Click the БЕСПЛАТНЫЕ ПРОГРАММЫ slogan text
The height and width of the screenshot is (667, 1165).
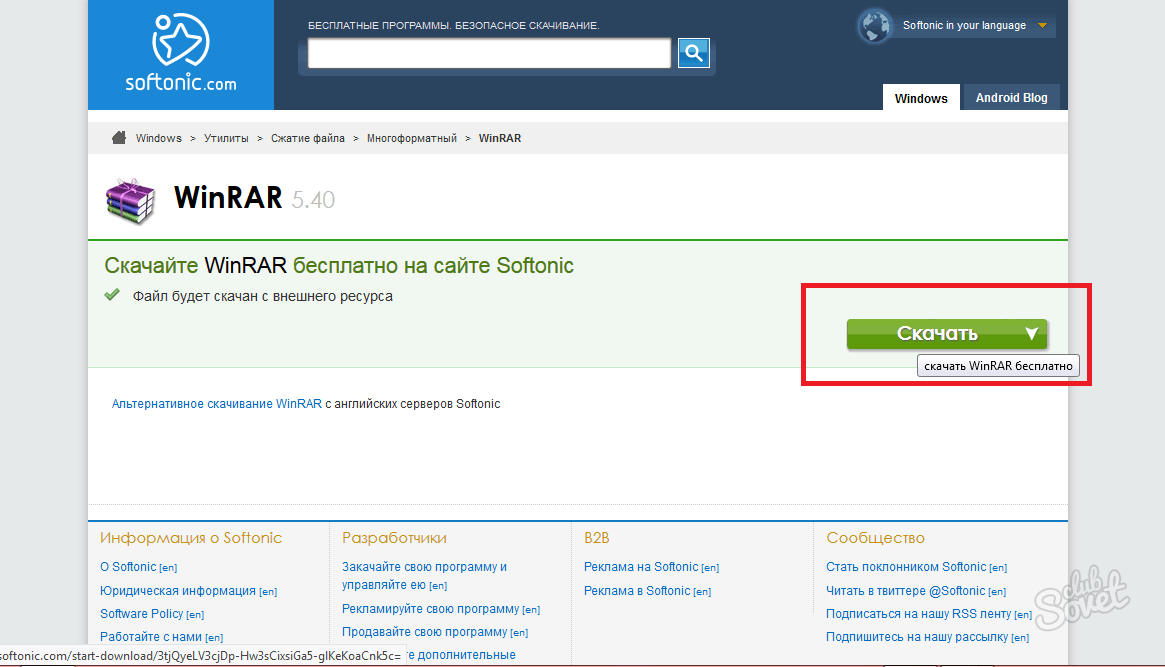point(453,25)
